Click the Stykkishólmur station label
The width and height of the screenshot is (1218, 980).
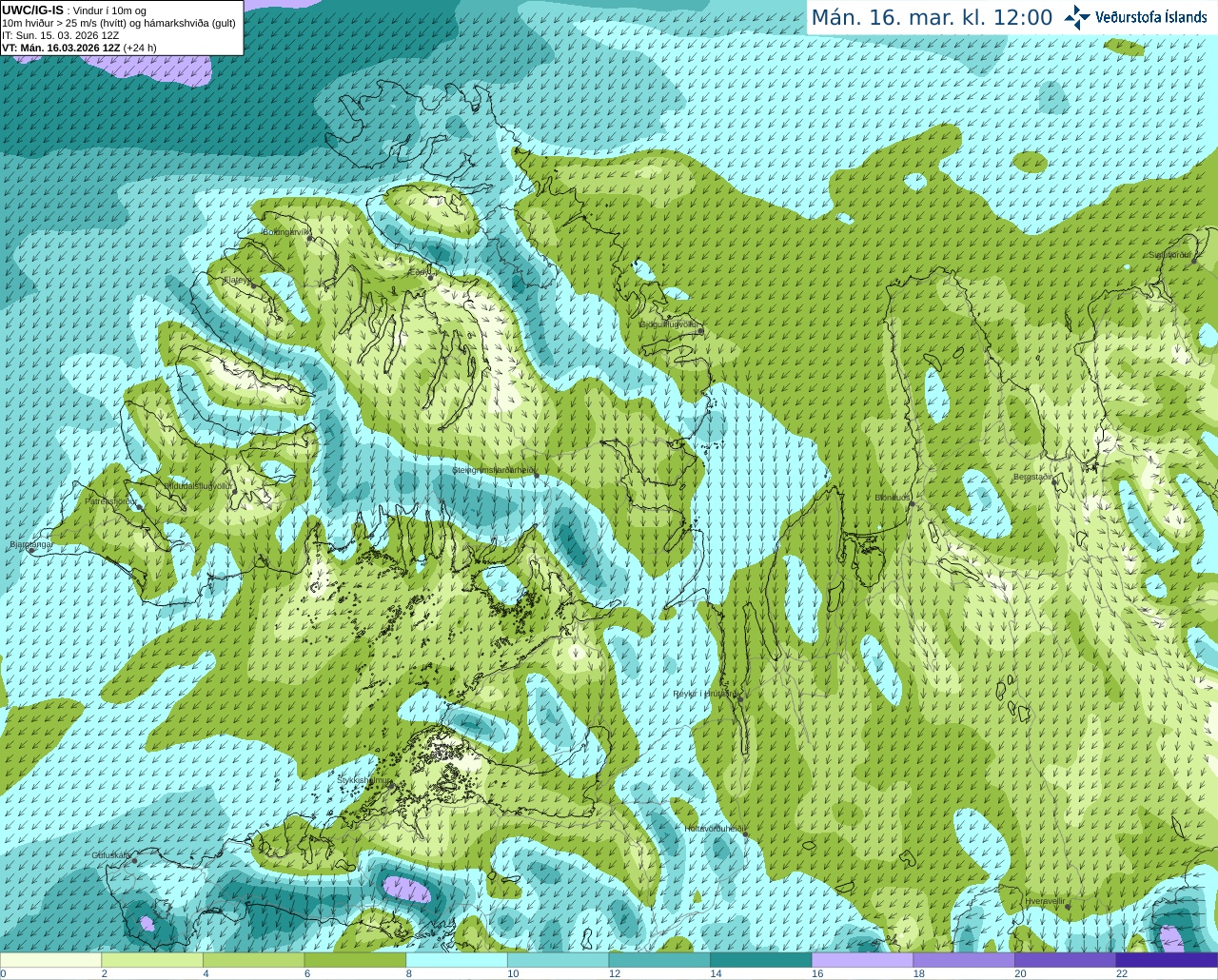[x=364, y=779]
